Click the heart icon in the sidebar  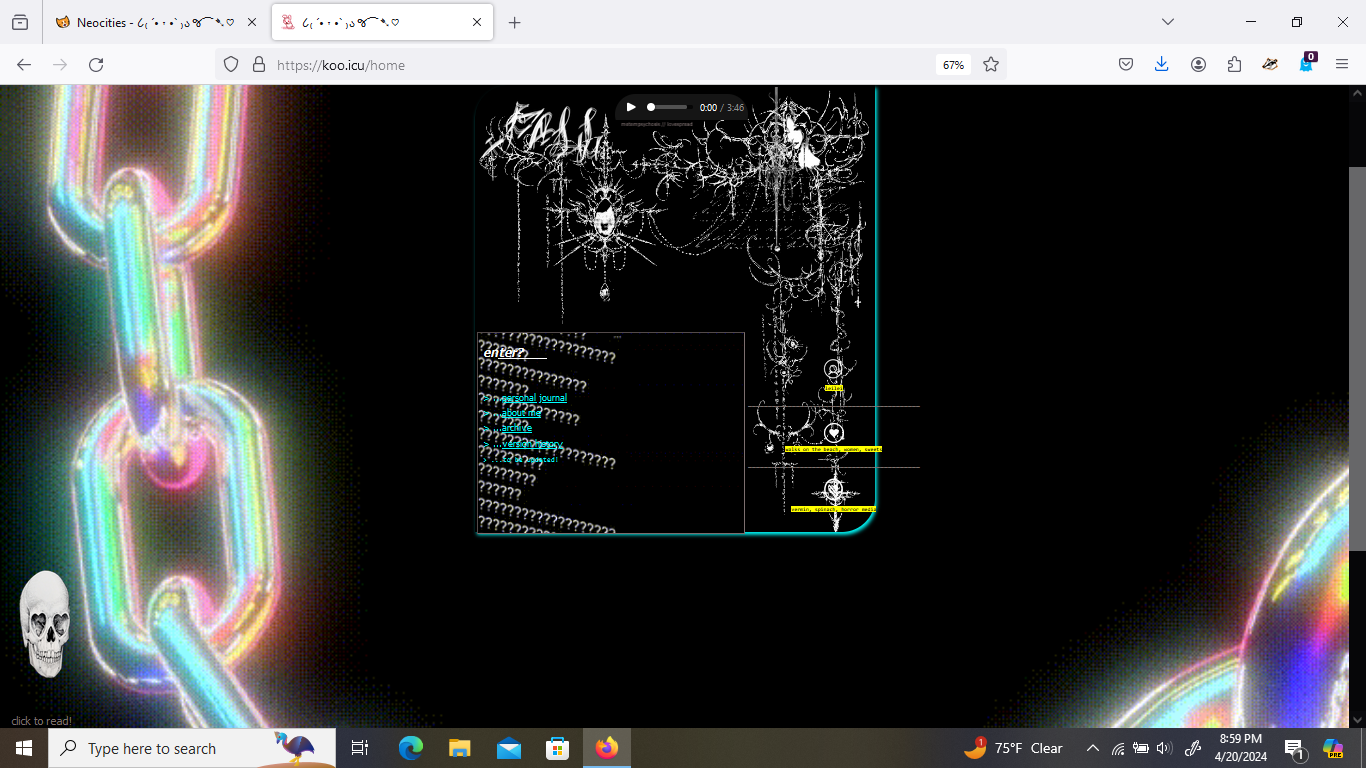click(x=834, y=433)
